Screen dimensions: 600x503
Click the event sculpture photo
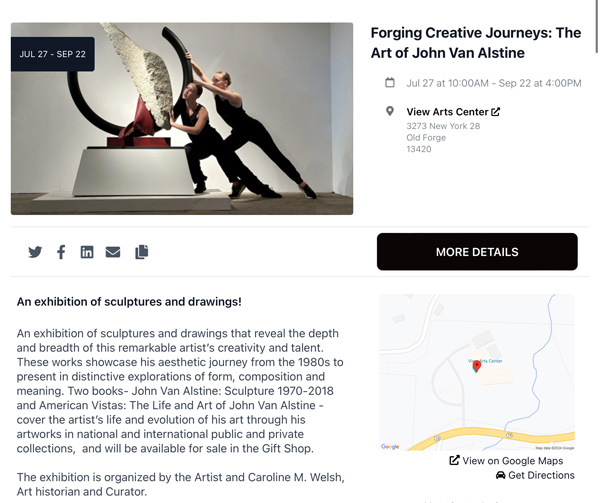tap(182, 119)
